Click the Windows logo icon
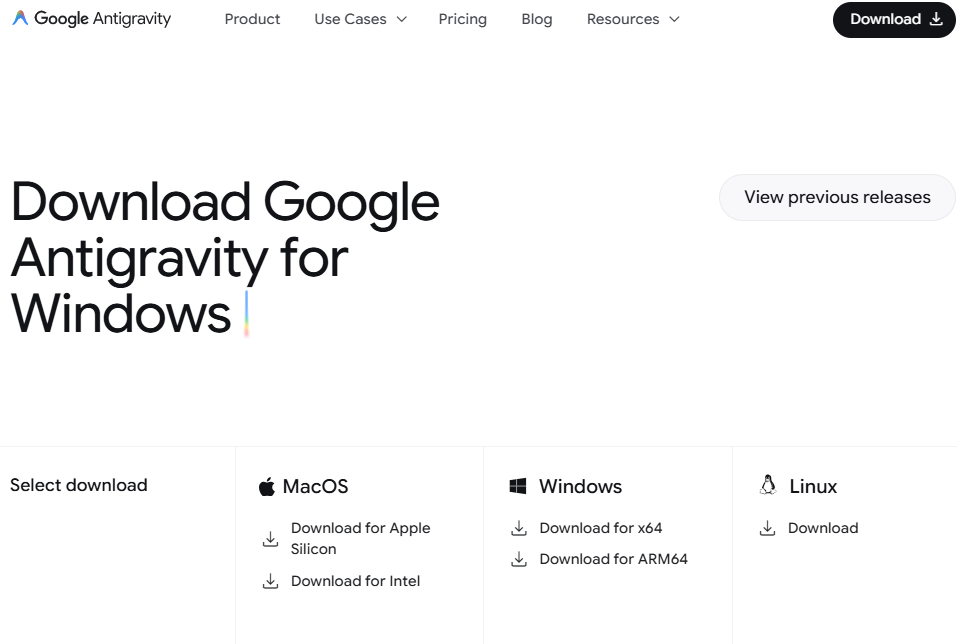 pos(518,487)
